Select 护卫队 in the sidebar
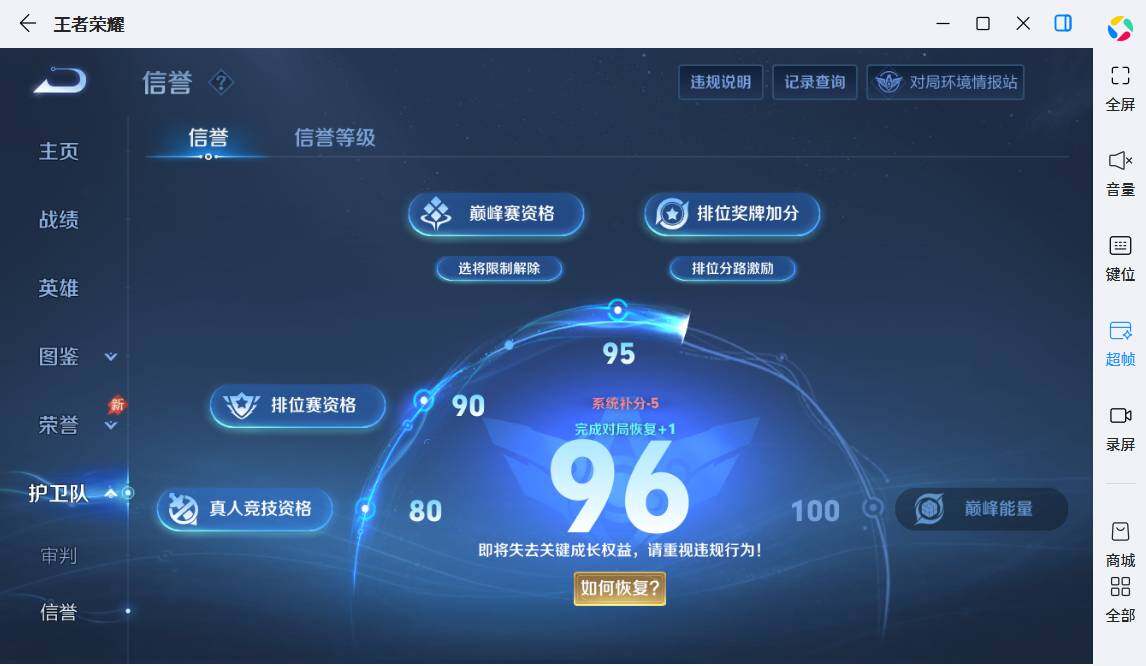The image size is (1146, 666). pos(58,493)
